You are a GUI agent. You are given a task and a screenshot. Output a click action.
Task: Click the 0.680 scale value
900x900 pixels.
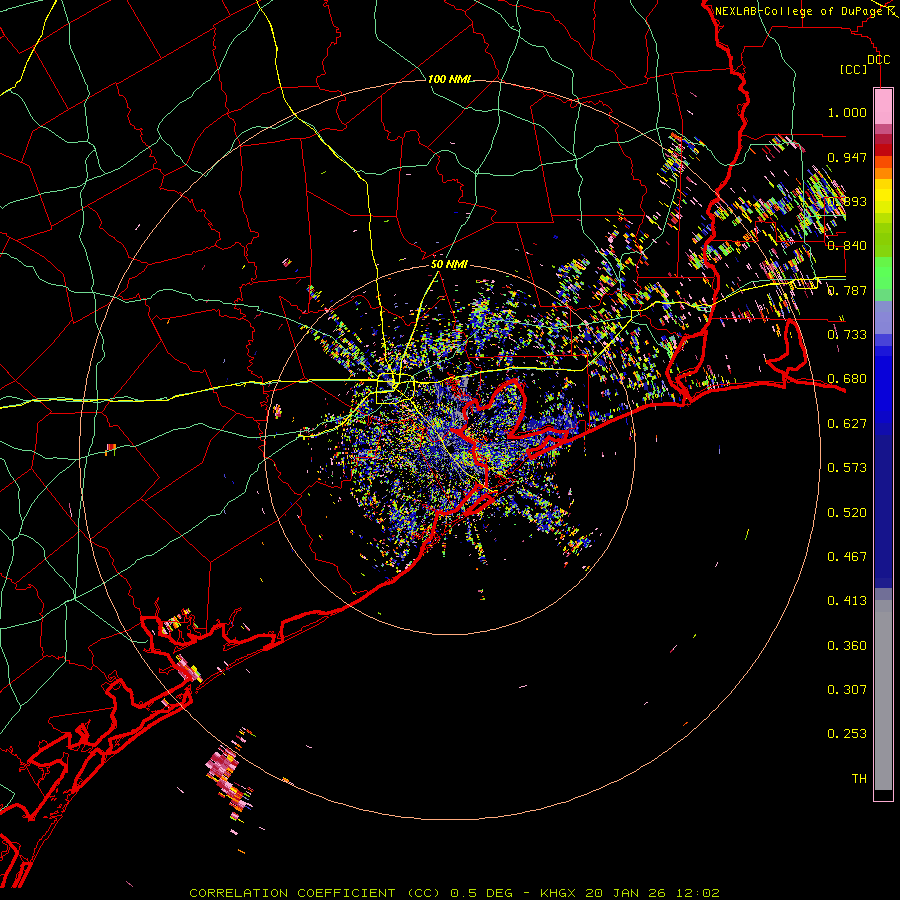click(x=847, y=379)
